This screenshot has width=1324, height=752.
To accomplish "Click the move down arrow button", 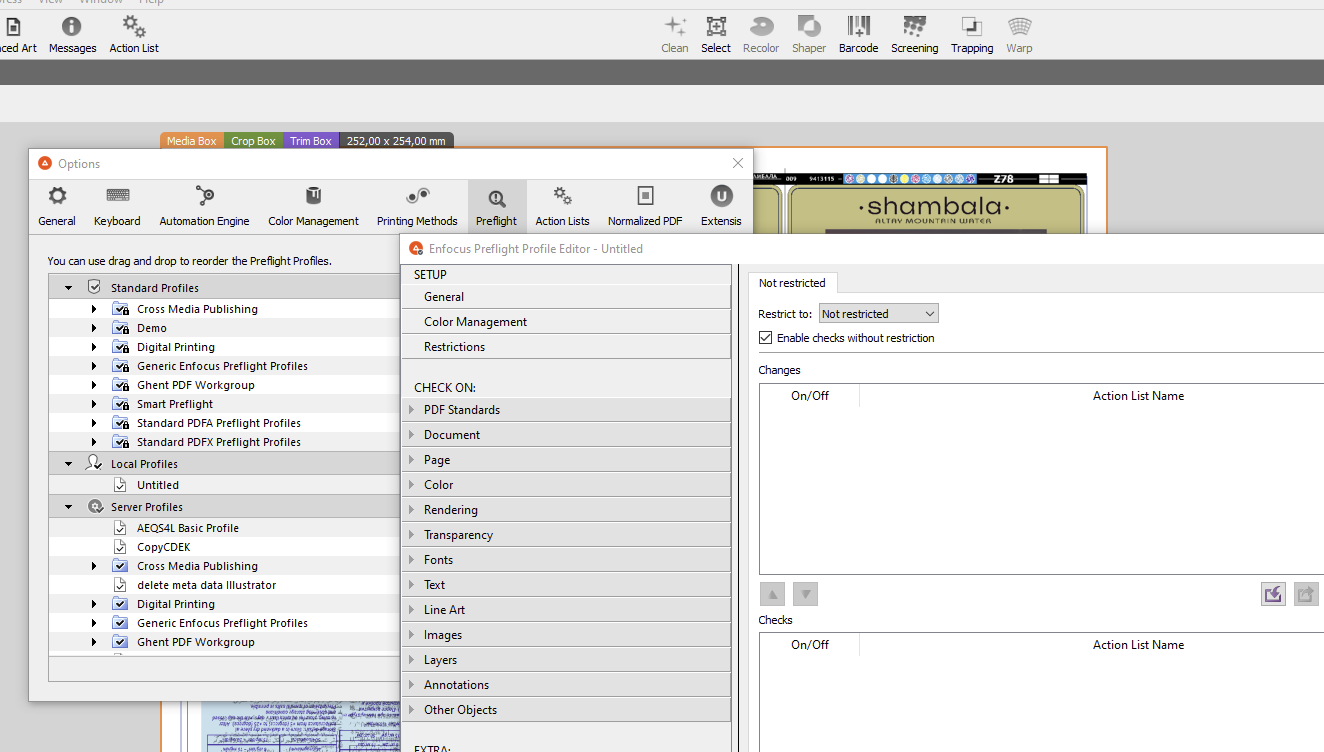I will click(x=805, y=594).
